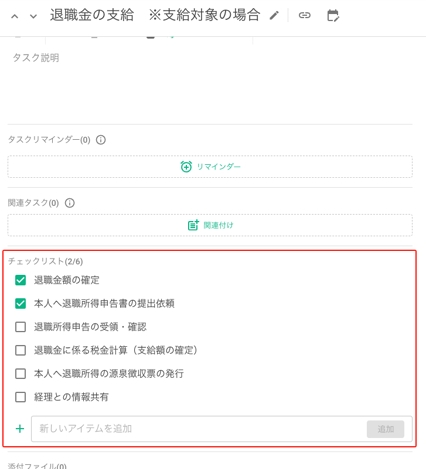This screenshot has height=469, width=426.
Task: Uncheck 退職金額の確定 checkbox
Action: click(20, 280)
